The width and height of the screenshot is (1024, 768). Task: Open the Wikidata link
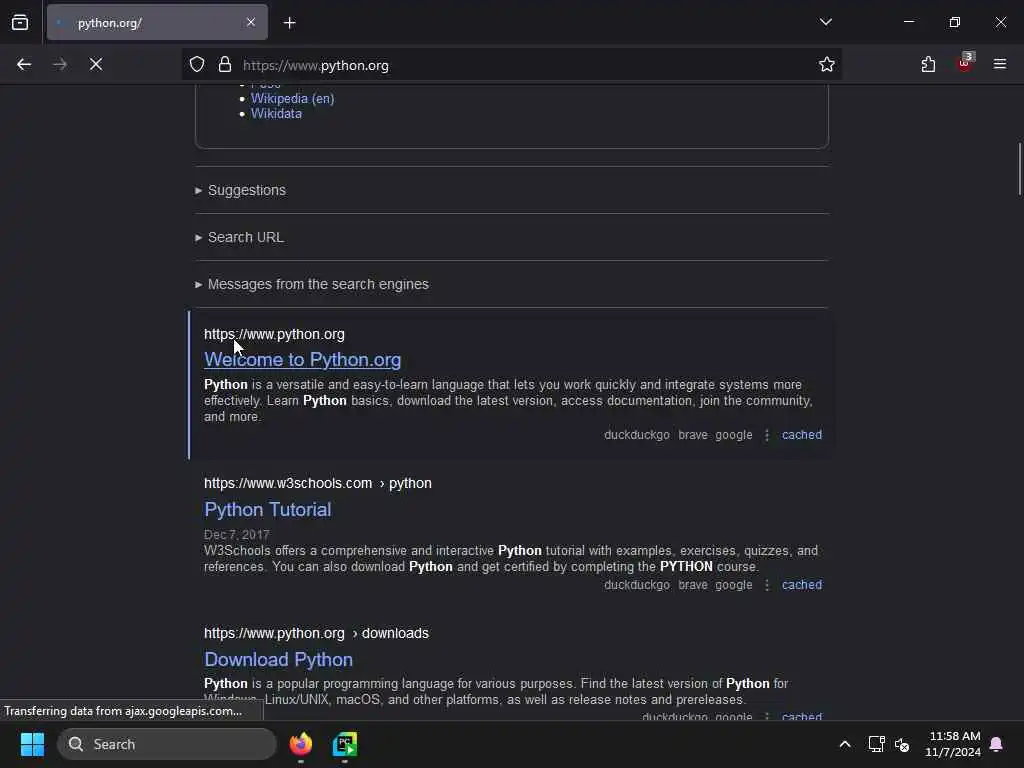tap(276, 114)
